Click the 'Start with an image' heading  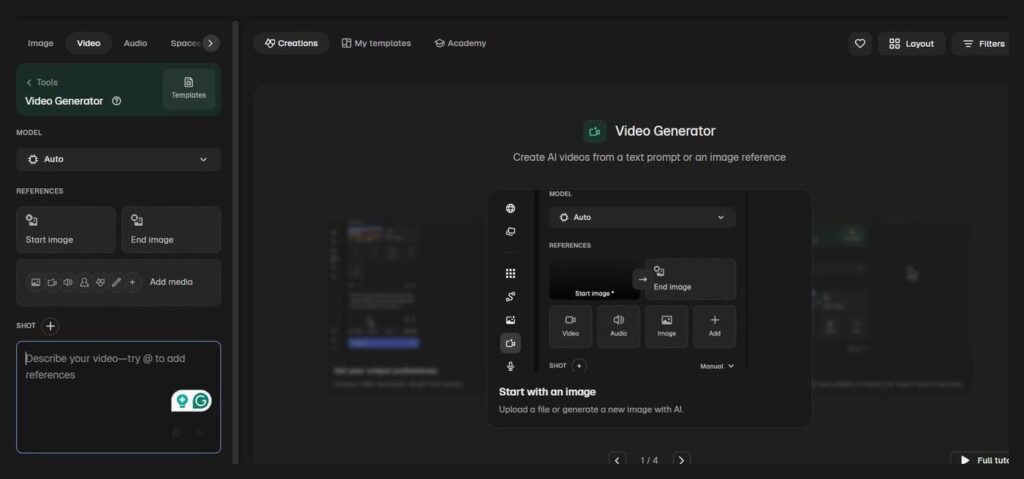coord(547,392)
